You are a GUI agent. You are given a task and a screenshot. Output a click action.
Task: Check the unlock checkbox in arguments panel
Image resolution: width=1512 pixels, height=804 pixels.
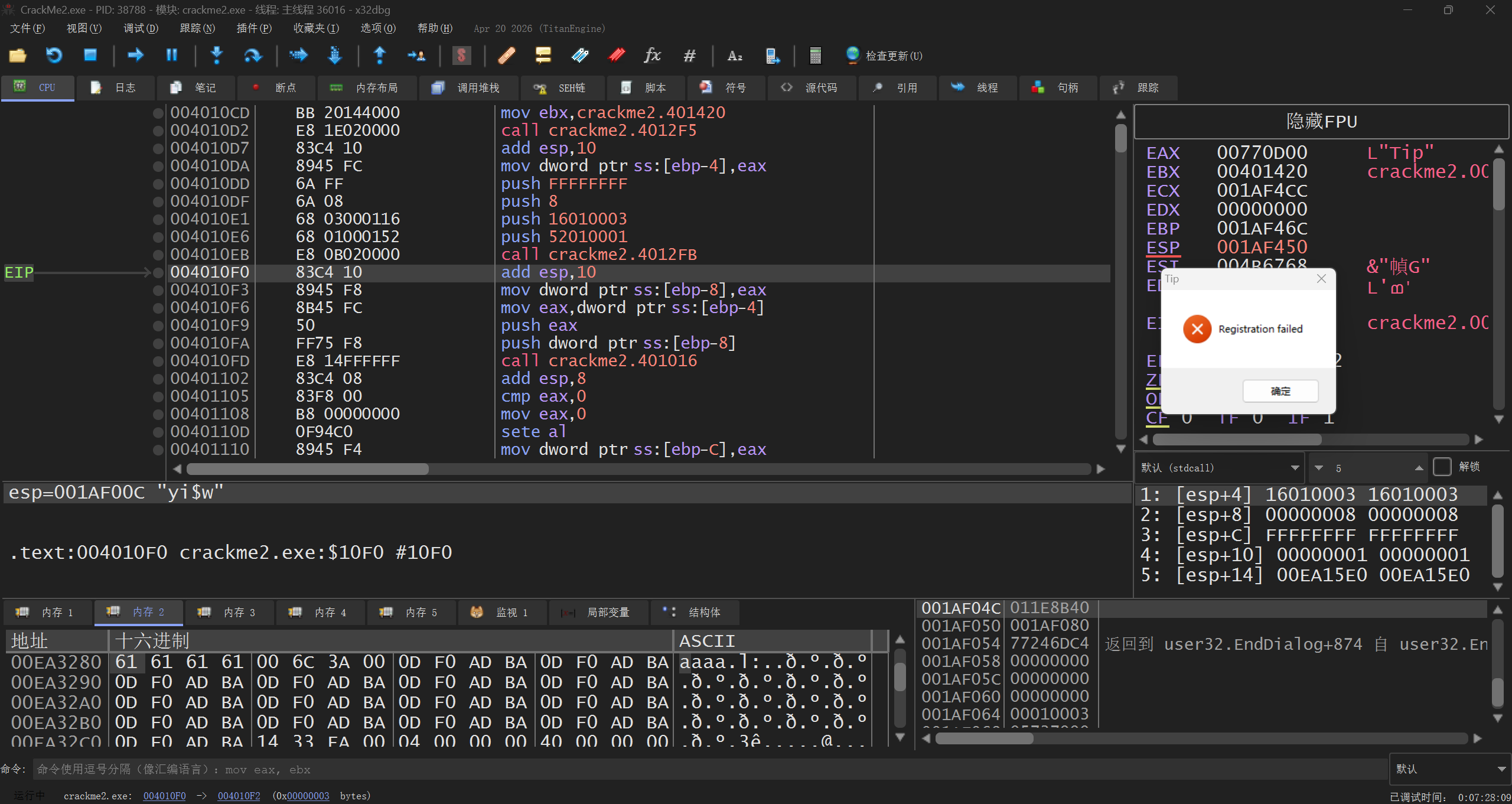(1442, 467)
